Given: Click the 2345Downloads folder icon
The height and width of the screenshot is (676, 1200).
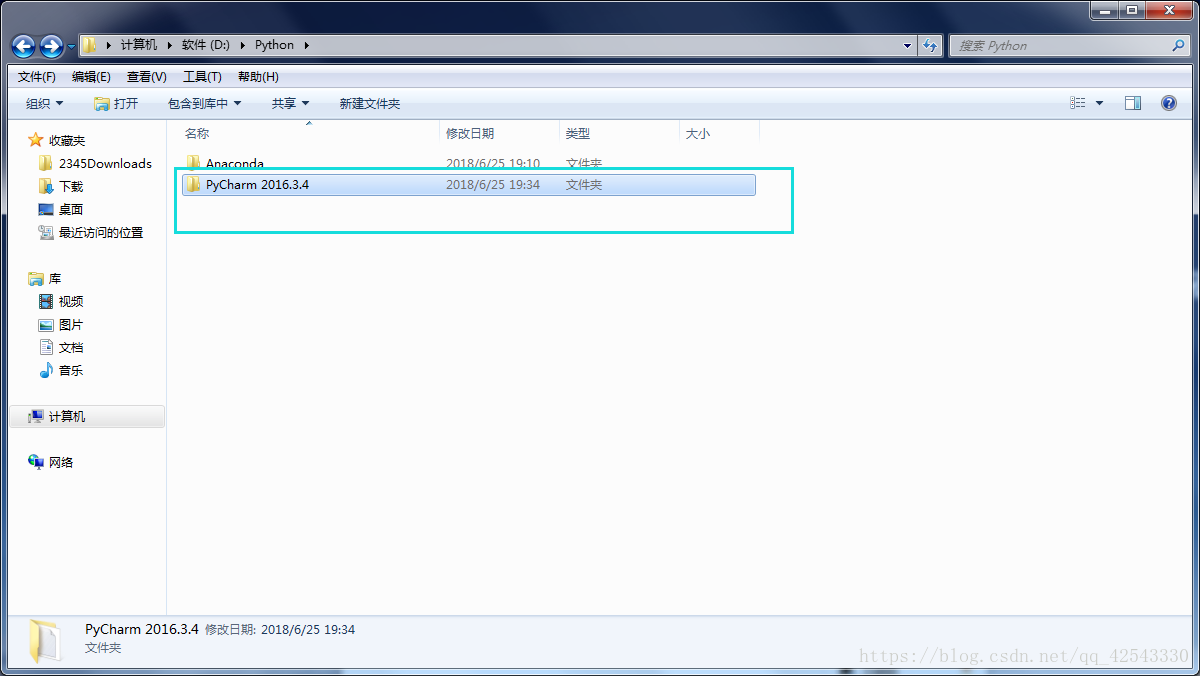Looking at the screenshot, I should coord(45,163).
